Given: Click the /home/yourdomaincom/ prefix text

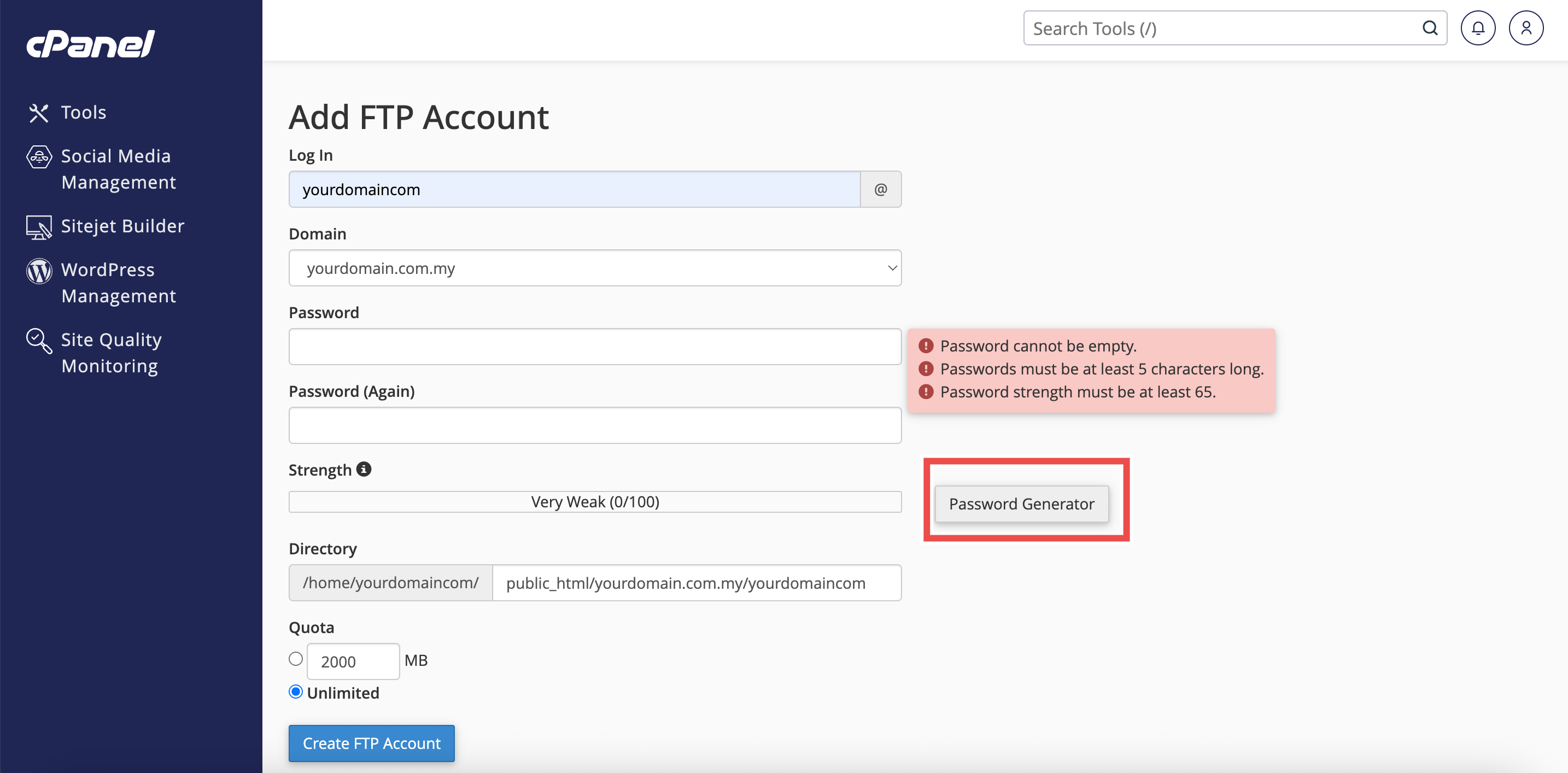Looking at the screenshot, I should coord(391,583).
